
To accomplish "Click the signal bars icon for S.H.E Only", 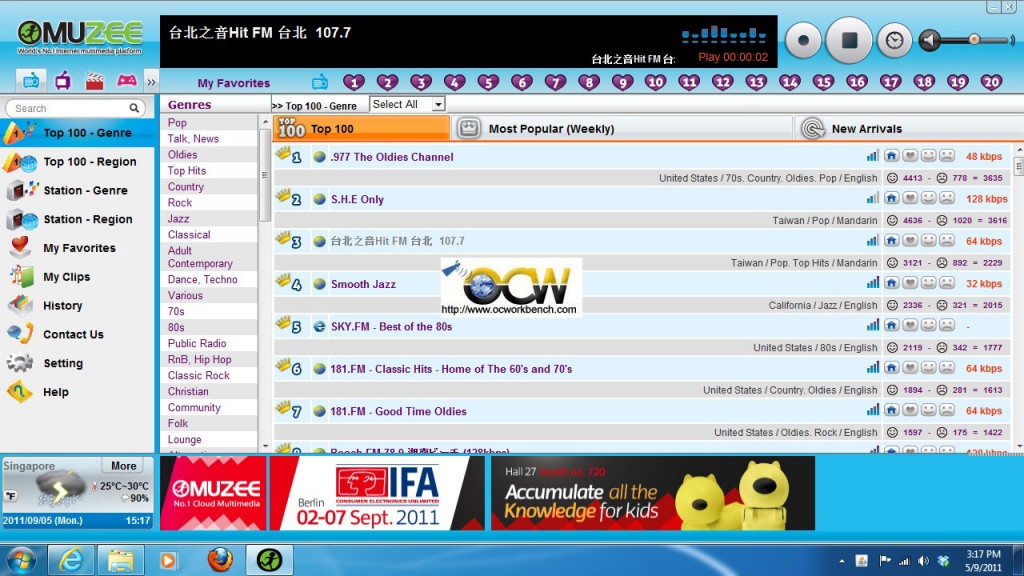I will [x=872, y=199].
